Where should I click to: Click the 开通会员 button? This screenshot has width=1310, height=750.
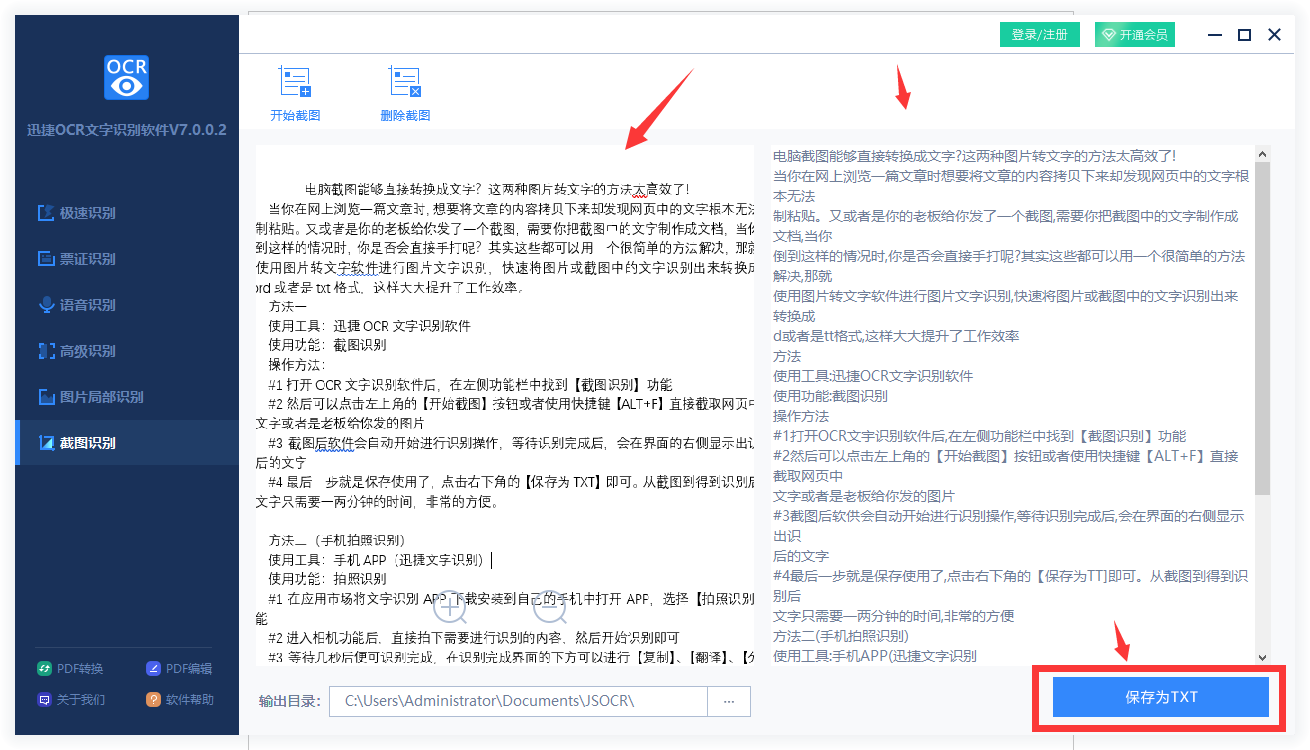tap(1135, 35)
